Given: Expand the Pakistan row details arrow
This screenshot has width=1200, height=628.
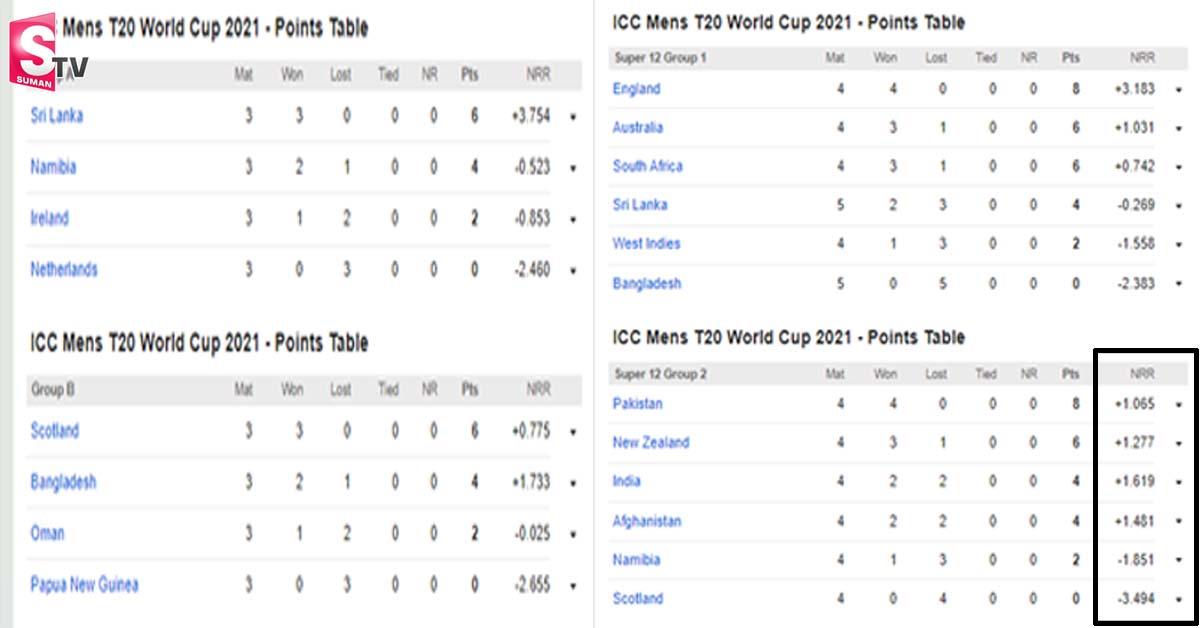Looking at the screenshot, I should click(1178, 405).
